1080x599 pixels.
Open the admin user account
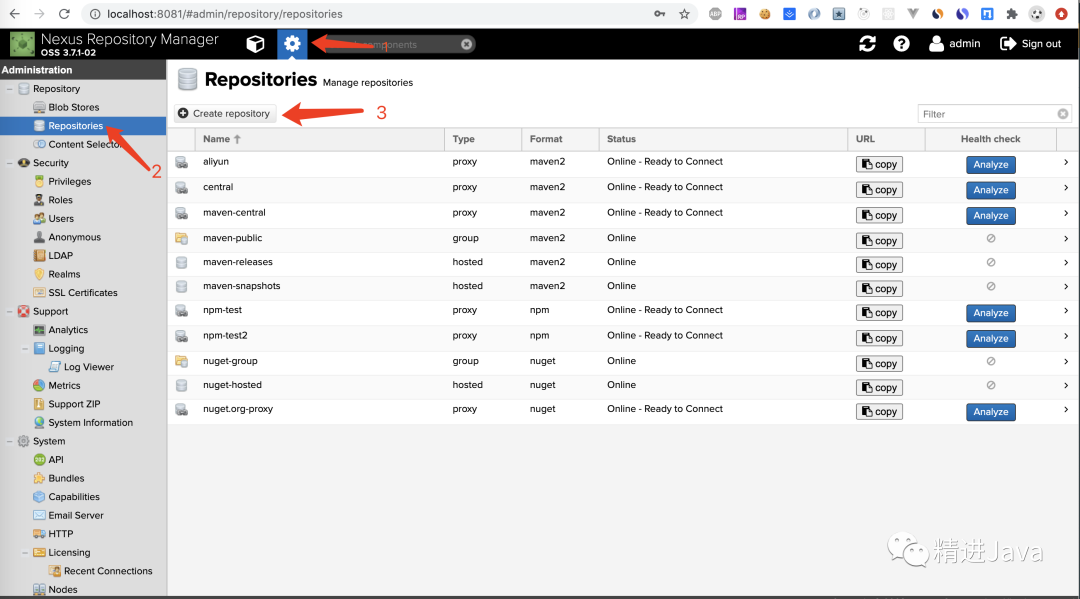click(x=955, y=44)
